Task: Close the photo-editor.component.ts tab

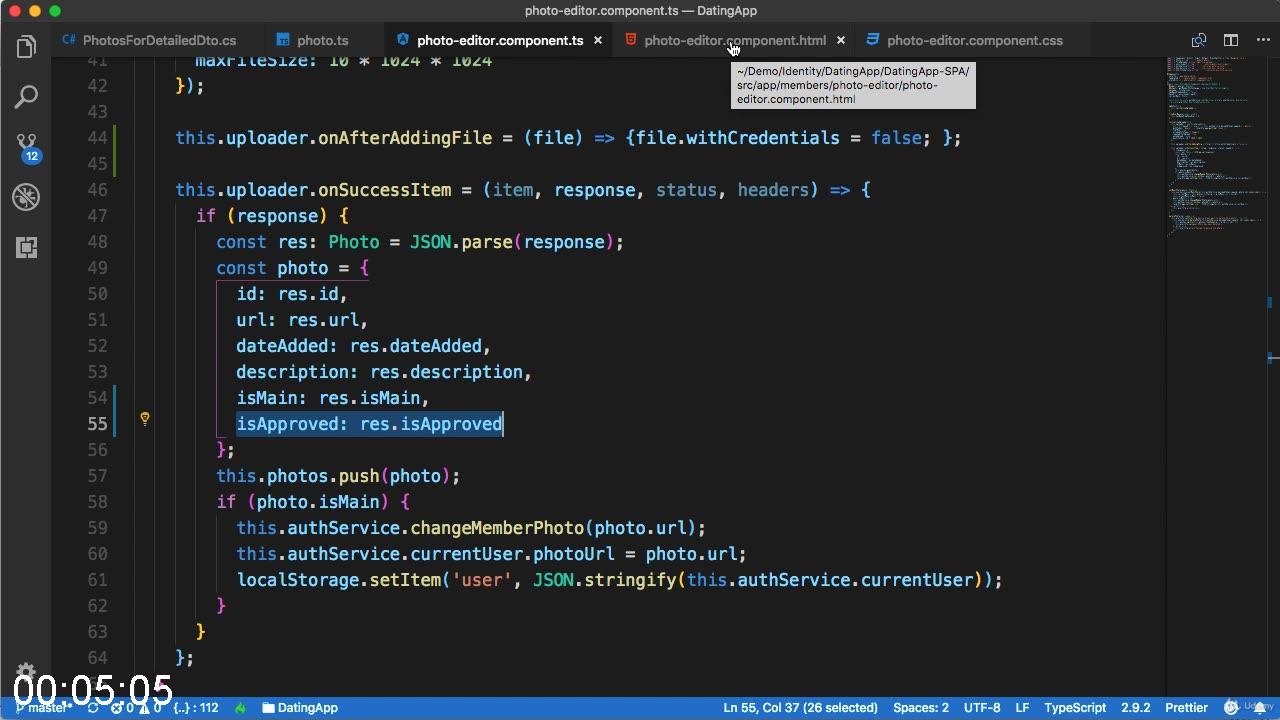Action: [x=598, y=40]
